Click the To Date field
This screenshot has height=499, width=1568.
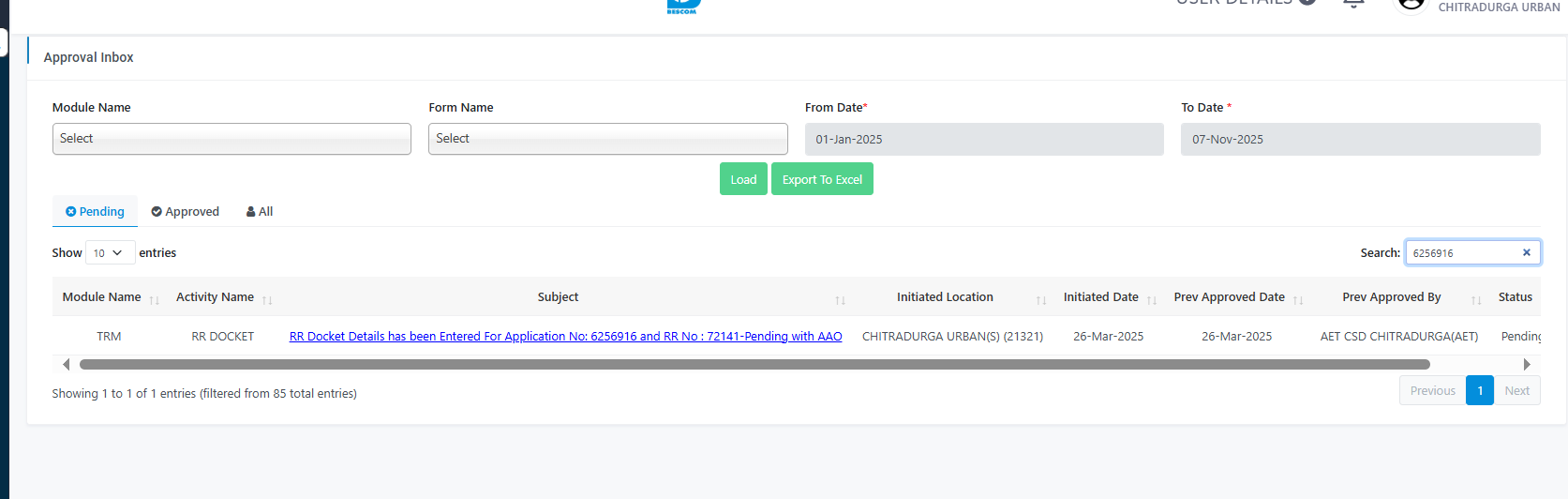1360,139
